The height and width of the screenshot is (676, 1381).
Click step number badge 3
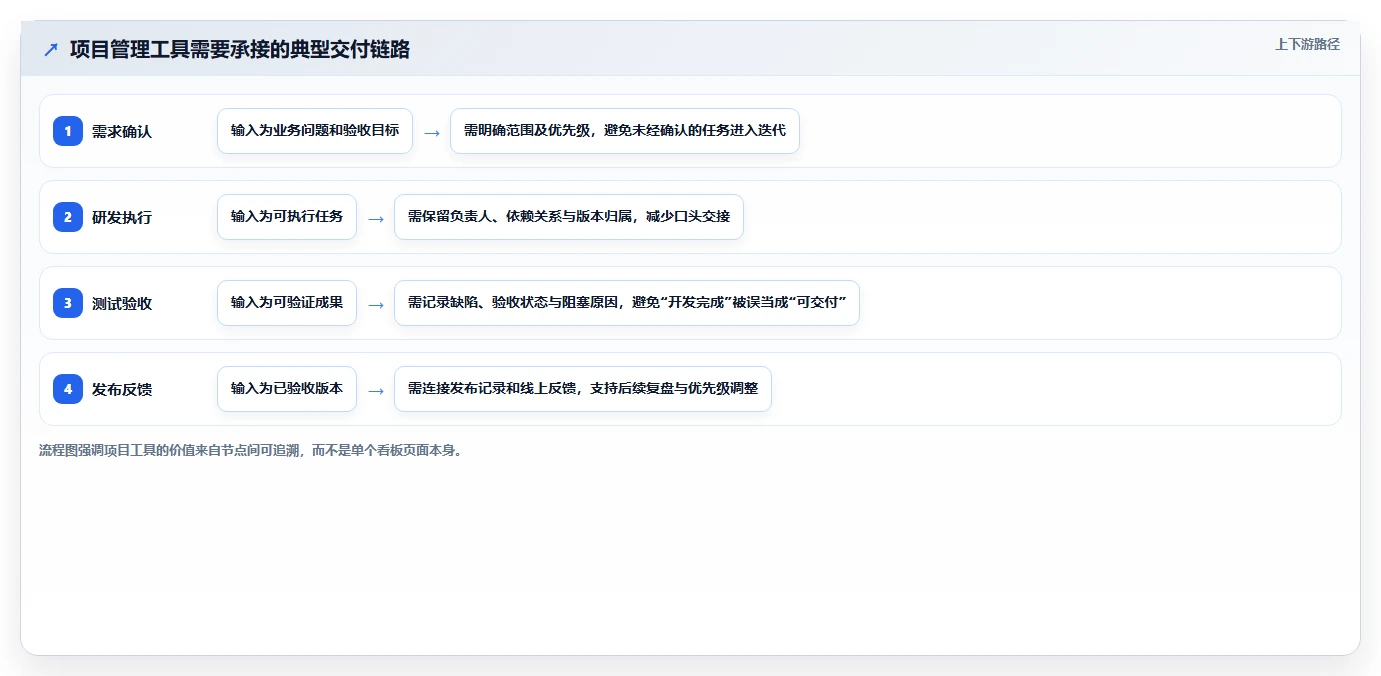click(x=68, y=303)
